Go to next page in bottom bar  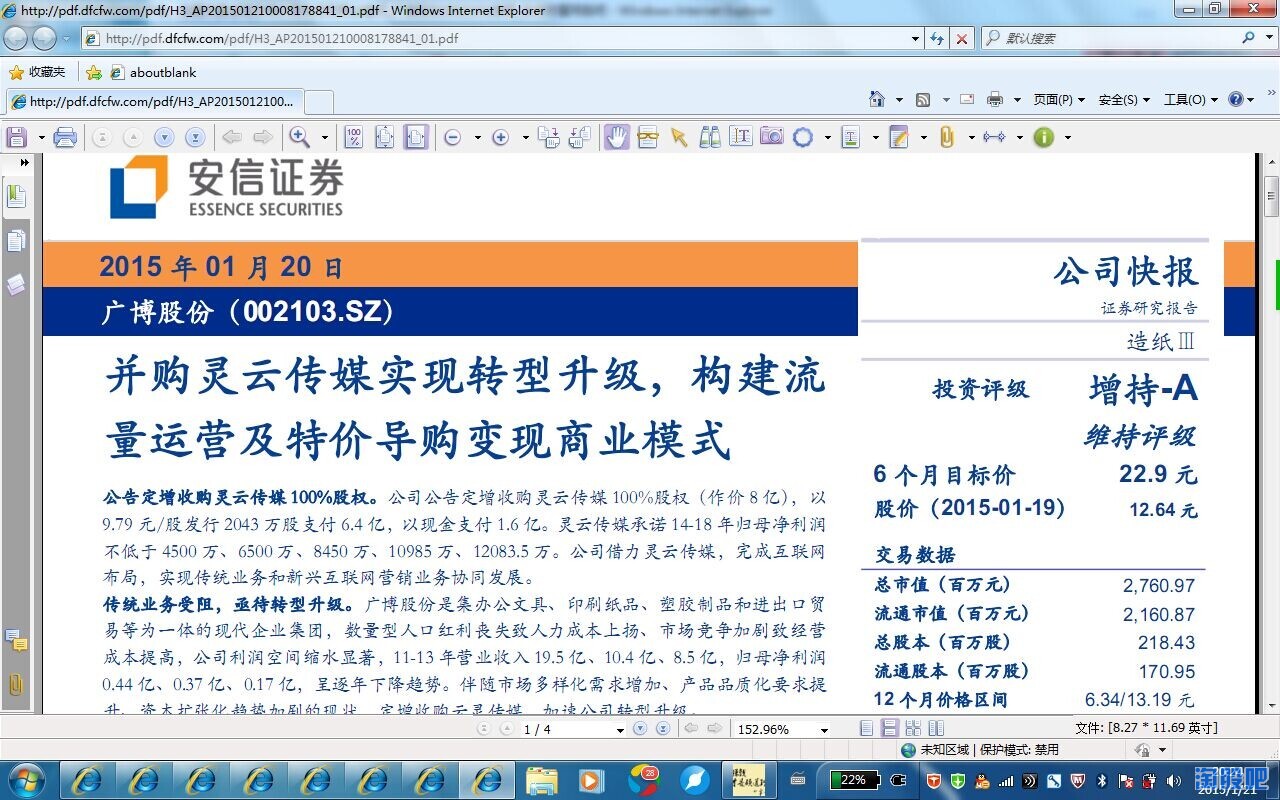click(640, 729)
